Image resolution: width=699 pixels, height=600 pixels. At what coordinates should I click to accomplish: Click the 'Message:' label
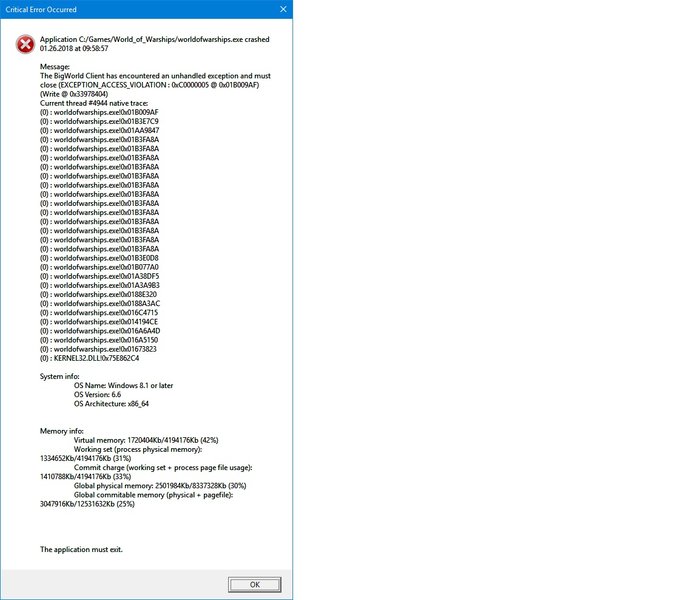pyautogui.click(x=55, y=67)
